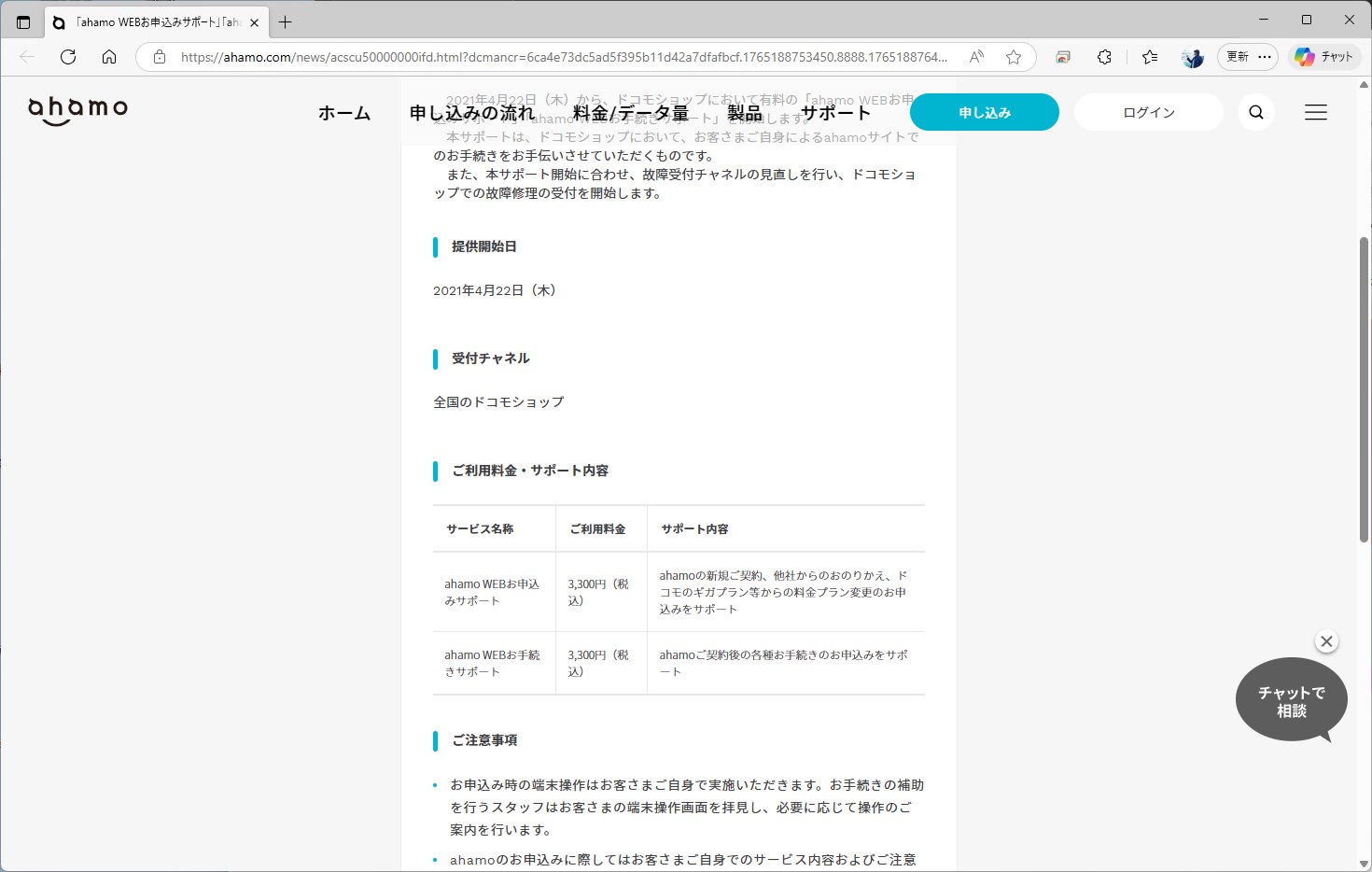Click the 受付チャネル heading
1372x872 pixels.
[491, 359]
